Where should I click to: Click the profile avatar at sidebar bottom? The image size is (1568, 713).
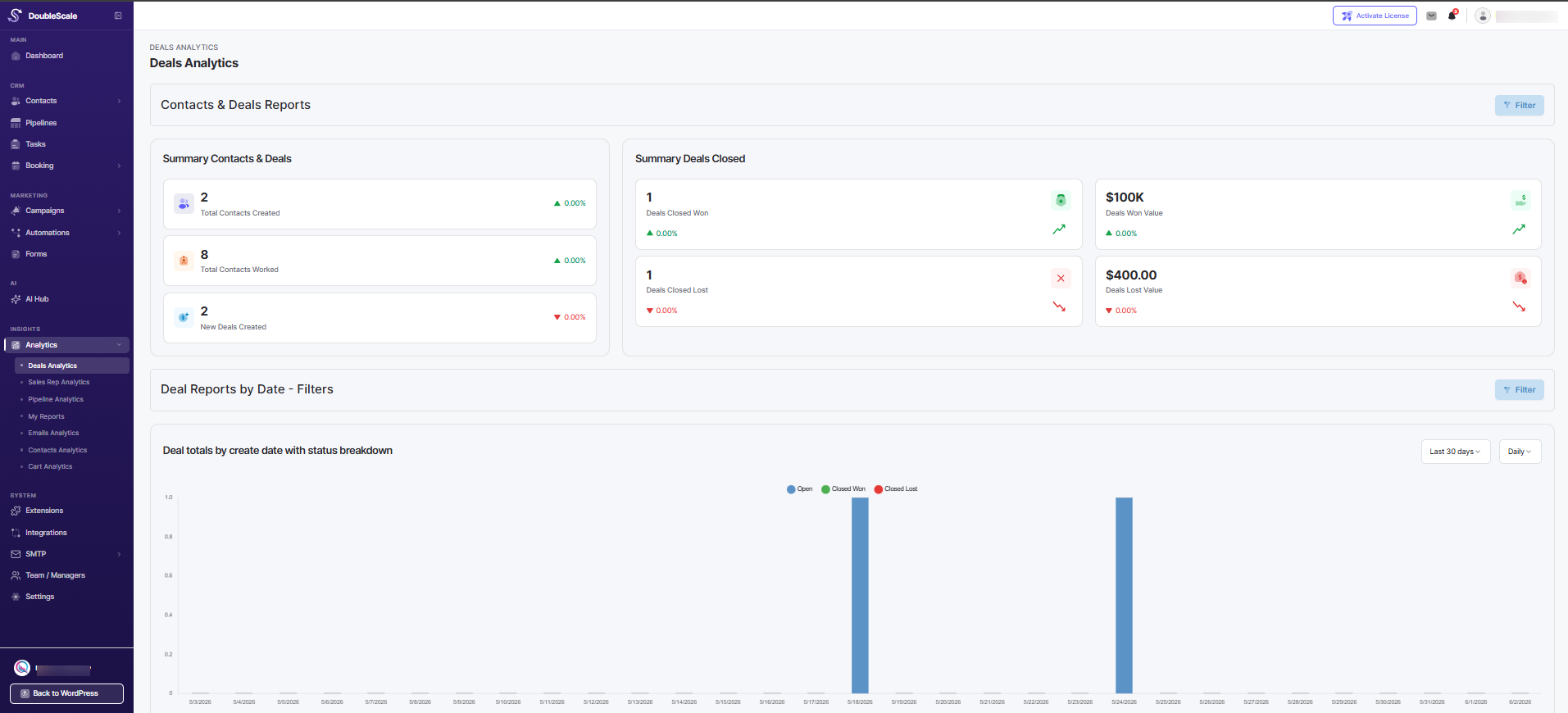22,668
